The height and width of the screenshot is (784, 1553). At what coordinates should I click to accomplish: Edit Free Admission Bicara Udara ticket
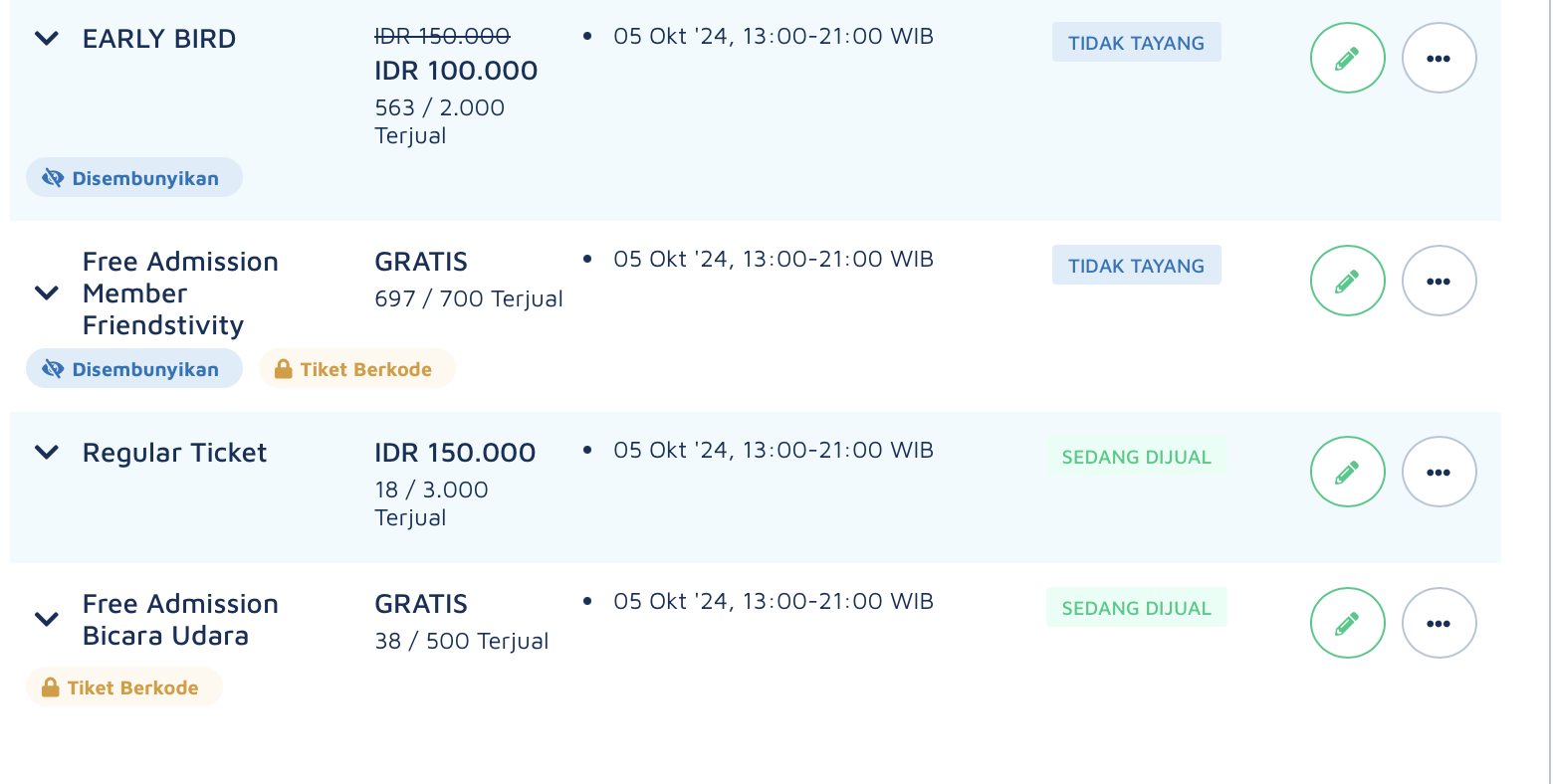pyautogui.click(x=1347, y=623)
